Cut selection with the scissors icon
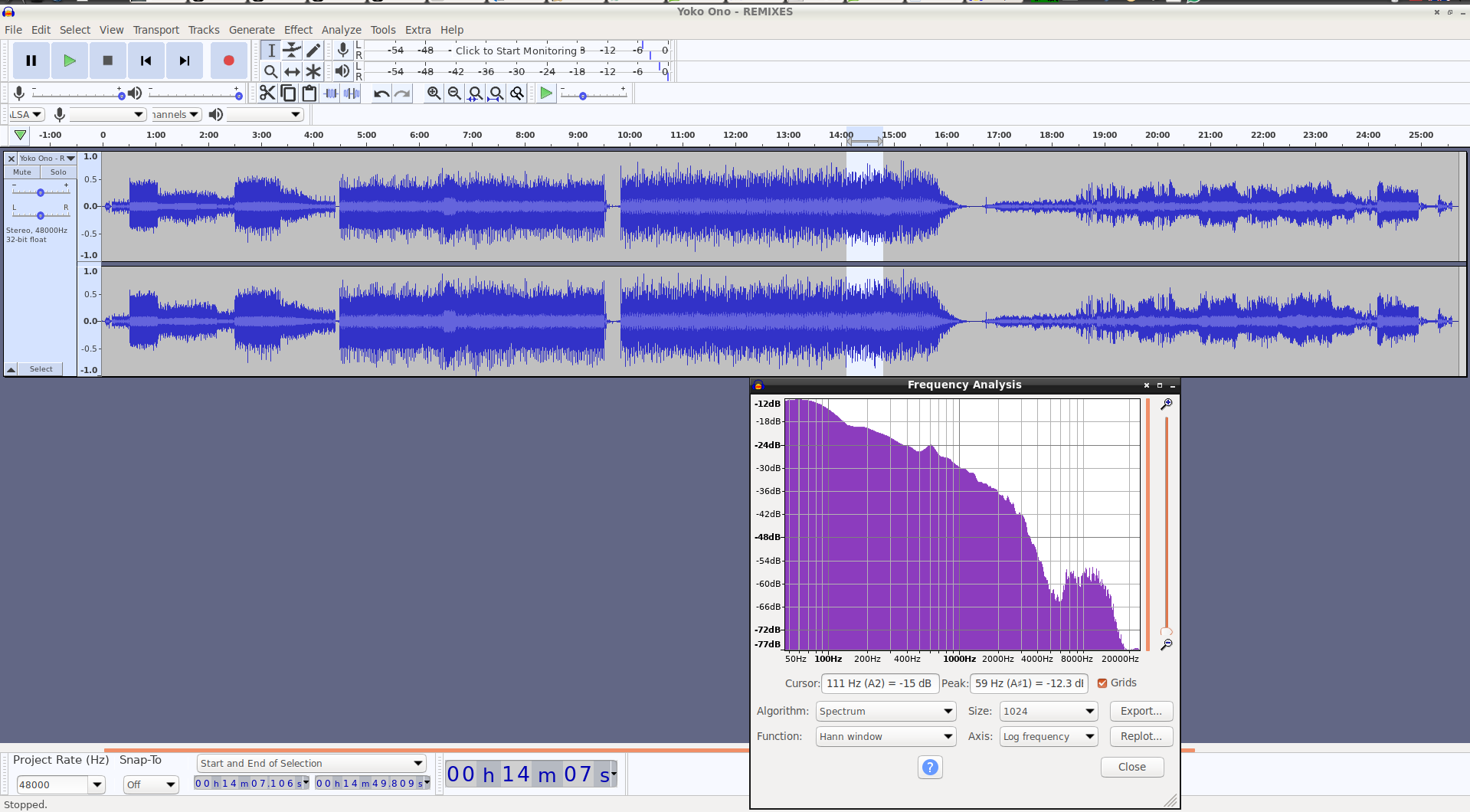 click(267, 93)
